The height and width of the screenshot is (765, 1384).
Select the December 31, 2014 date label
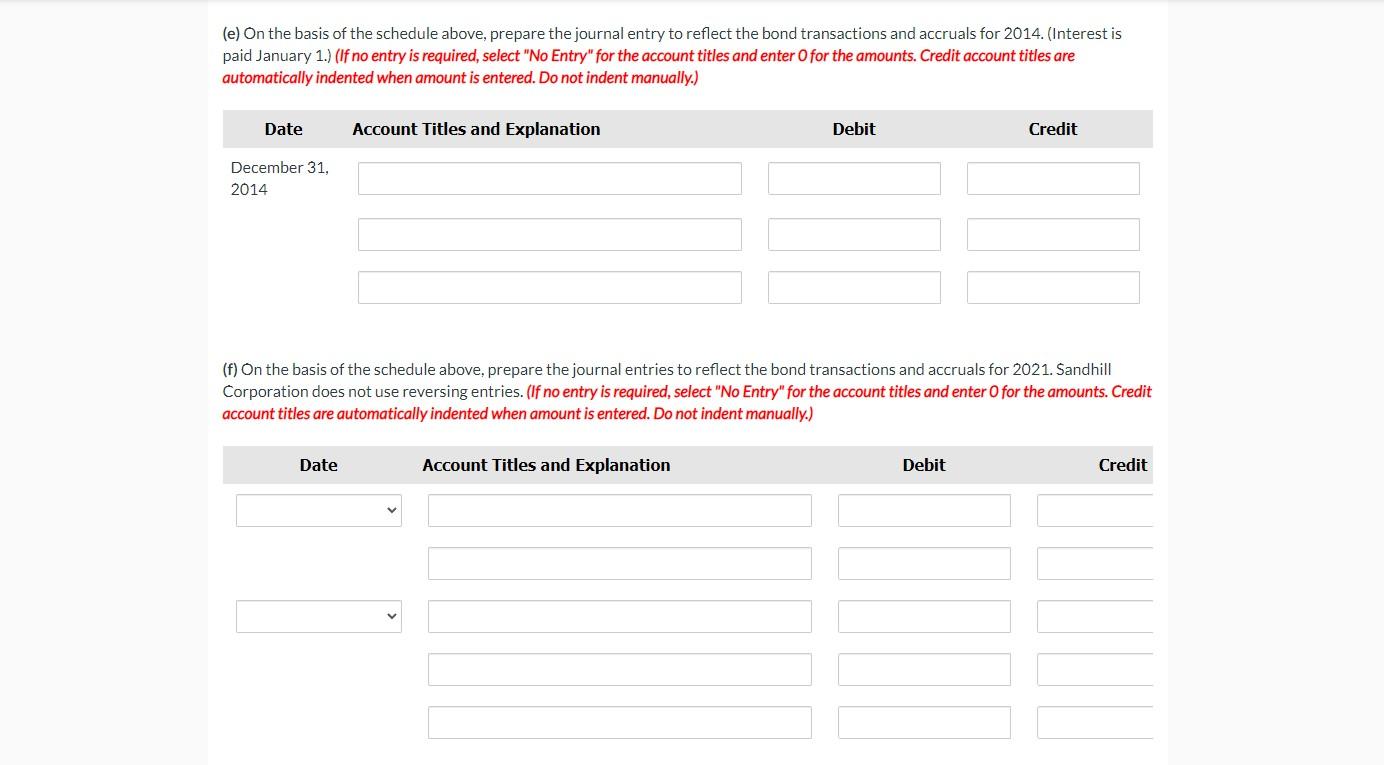click(280, 178)
